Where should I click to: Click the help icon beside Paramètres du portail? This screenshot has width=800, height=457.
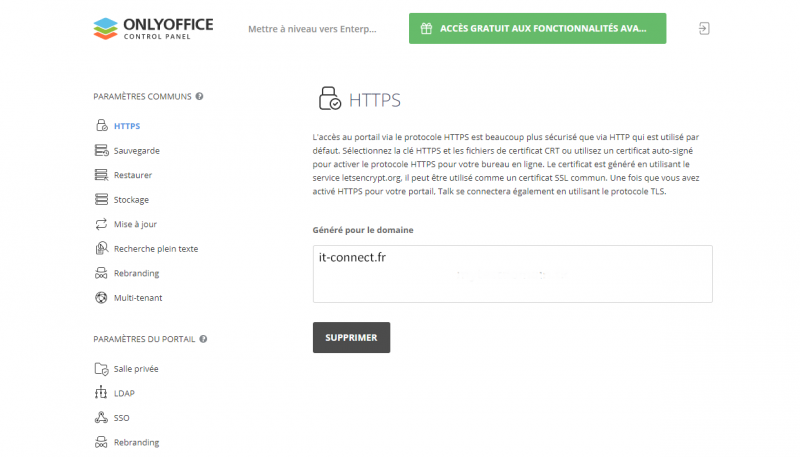point(203,339)
